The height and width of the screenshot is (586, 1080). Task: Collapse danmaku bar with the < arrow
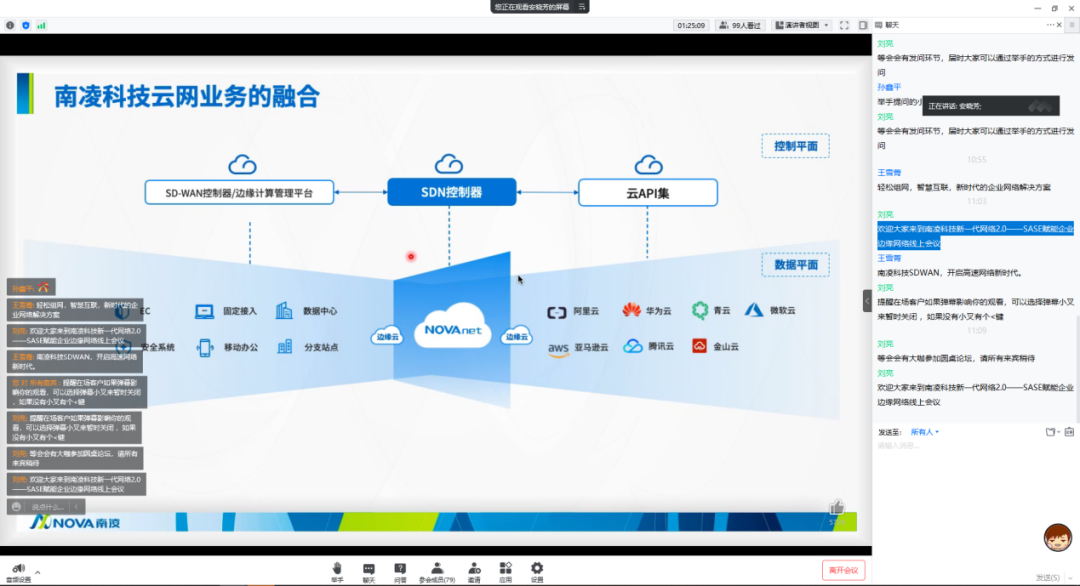point(76,507)
